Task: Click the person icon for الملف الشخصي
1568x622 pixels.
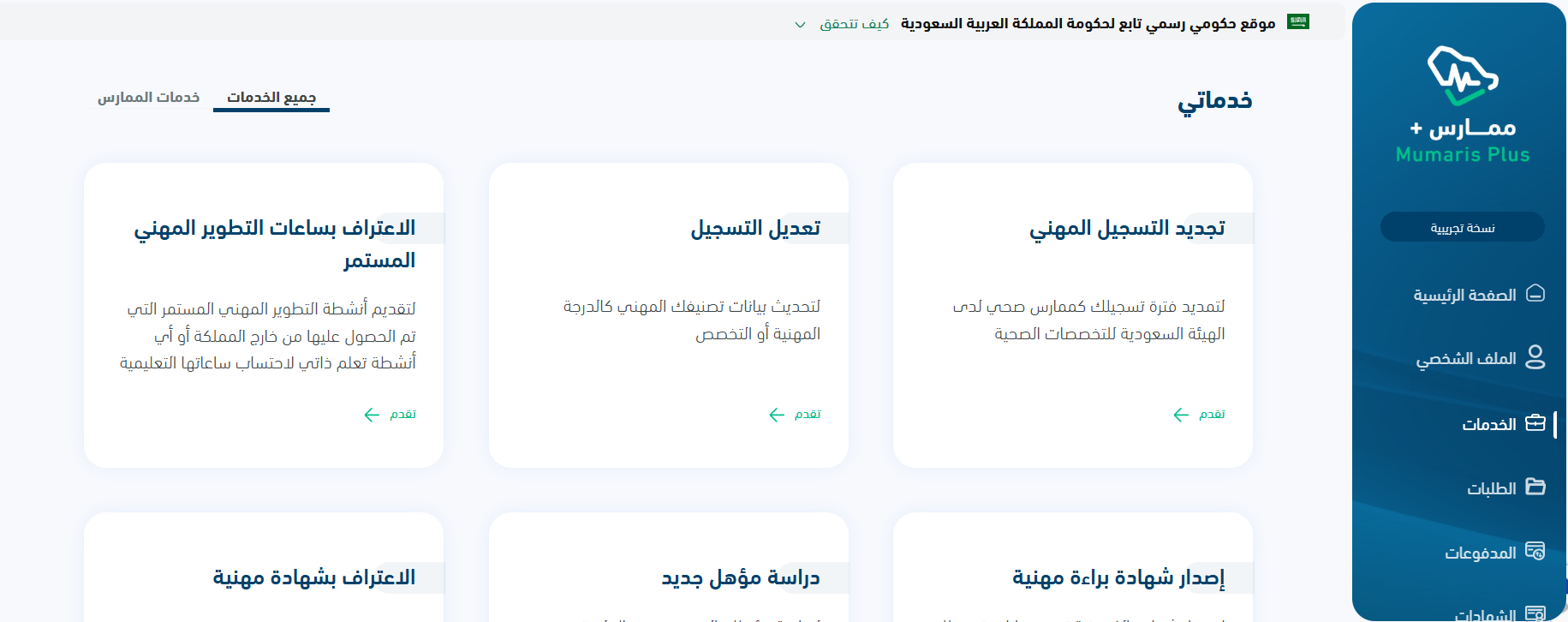Action: [x=1535, y=357]
